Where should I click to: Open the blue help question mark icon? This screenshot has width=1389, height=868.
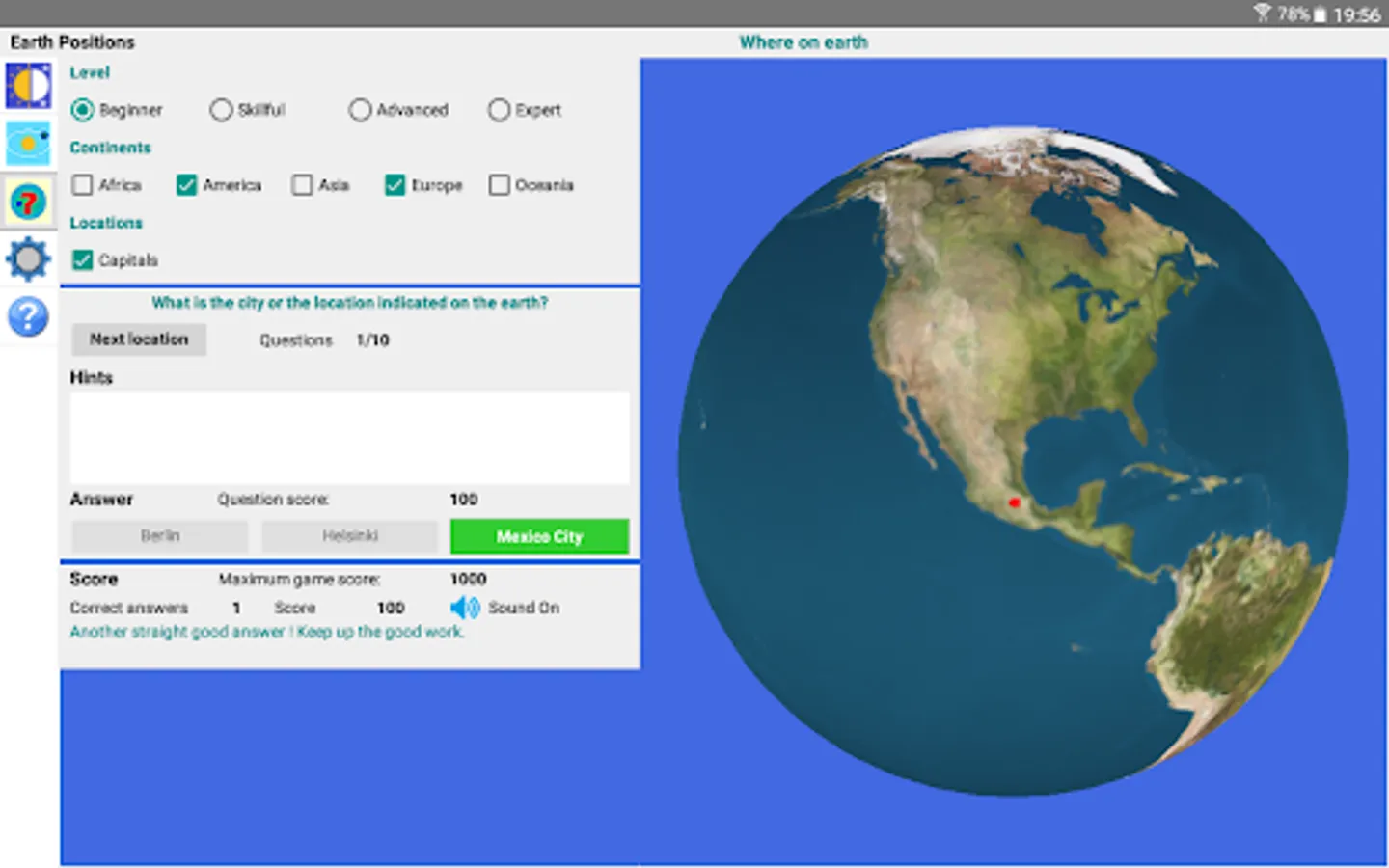pos(29,316)
